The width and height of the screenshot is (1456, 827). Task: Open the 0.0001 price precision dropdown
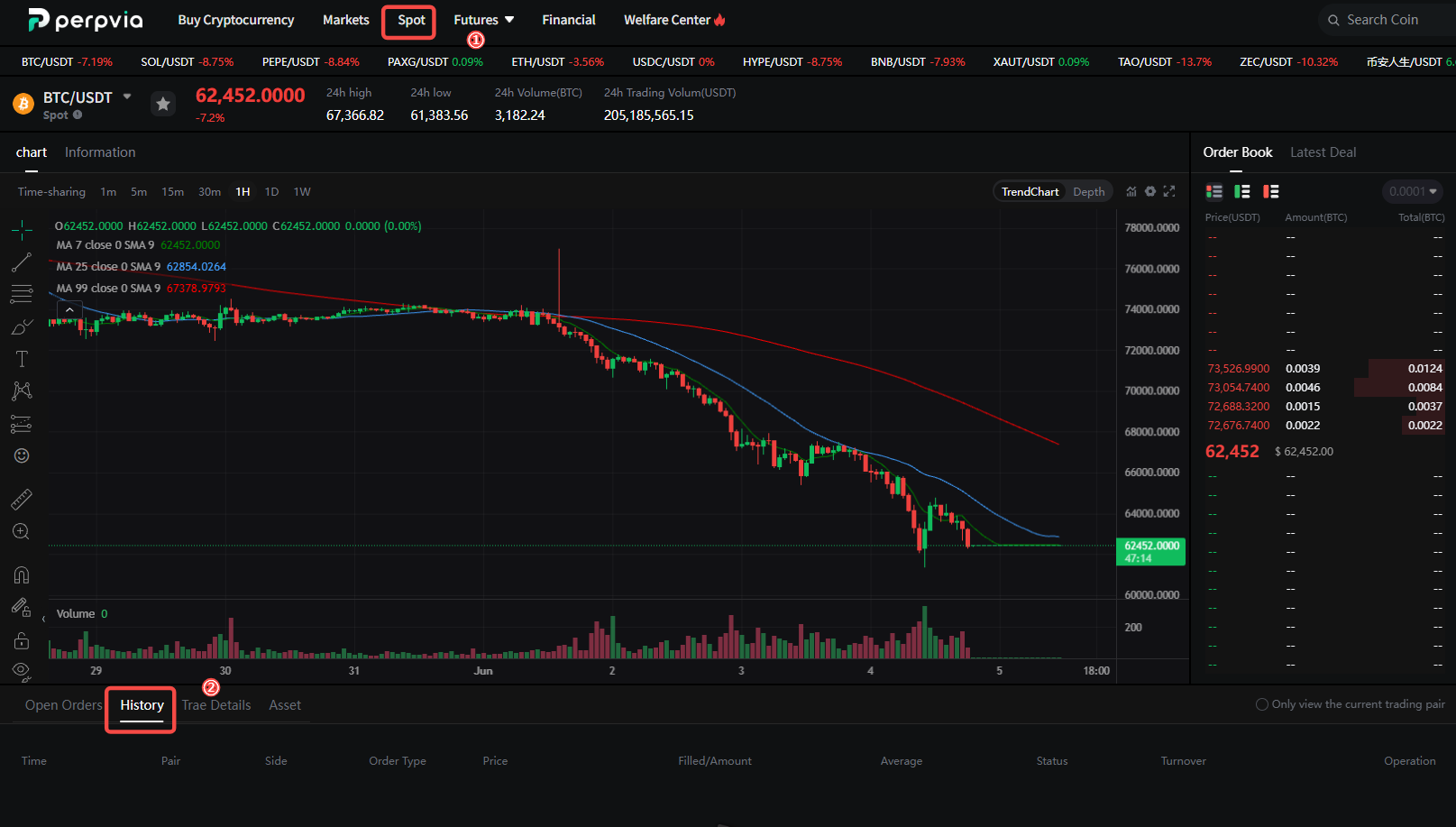[x=1413, y=191]
